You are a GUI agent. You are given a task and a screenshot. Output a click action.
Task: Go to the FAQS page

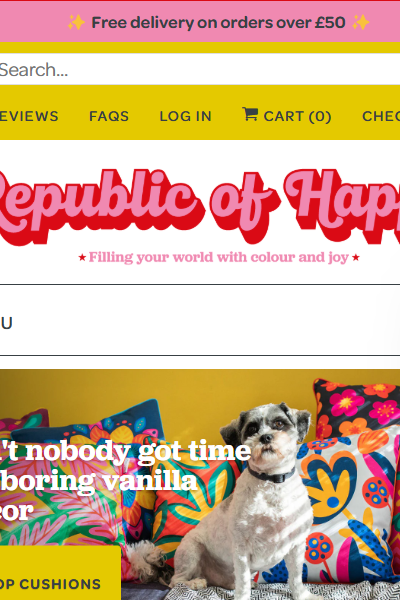[x=109, y=116]
